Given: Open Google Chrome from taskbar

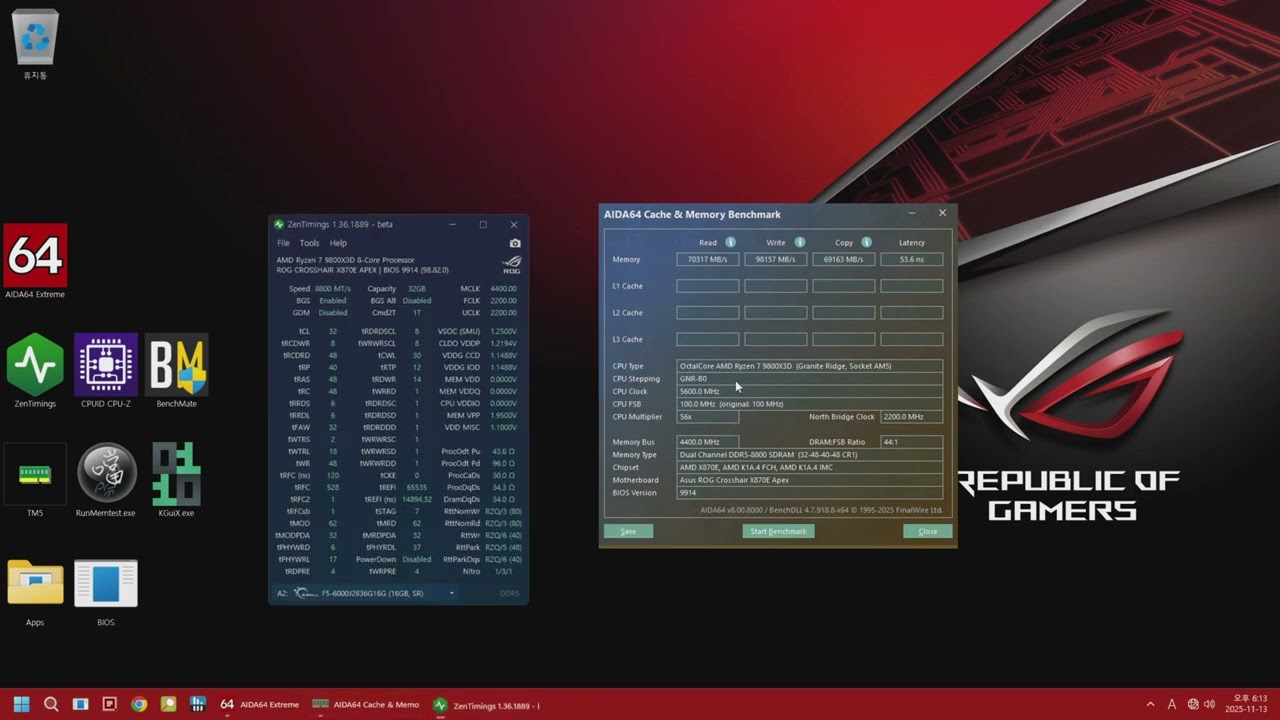Looking at the screenshot, I should [139, 704].
